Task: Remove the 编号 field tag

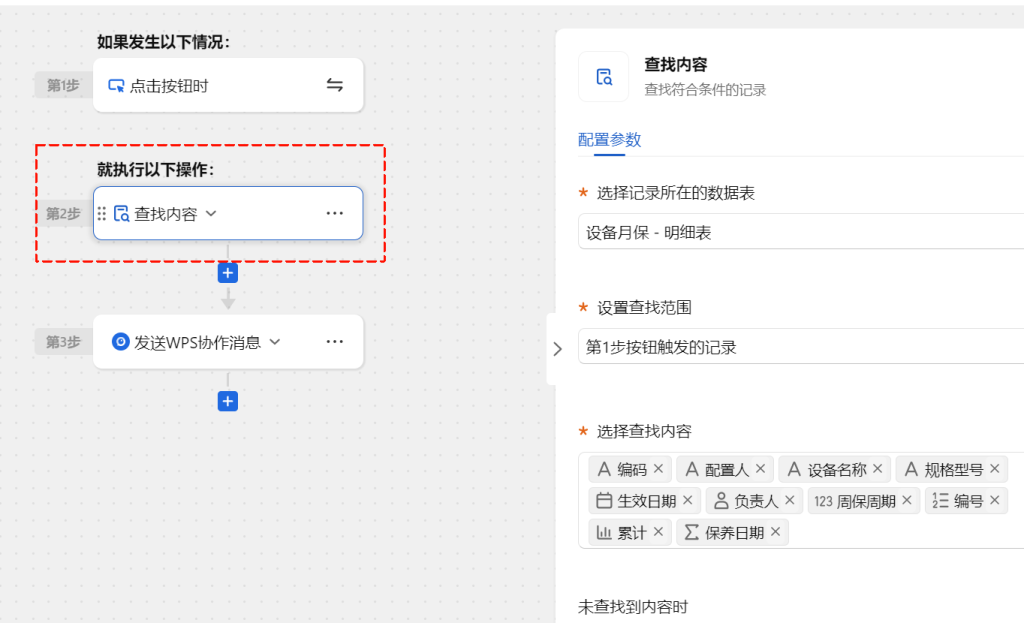Action: pyautogui.click(x=995, y=500)
